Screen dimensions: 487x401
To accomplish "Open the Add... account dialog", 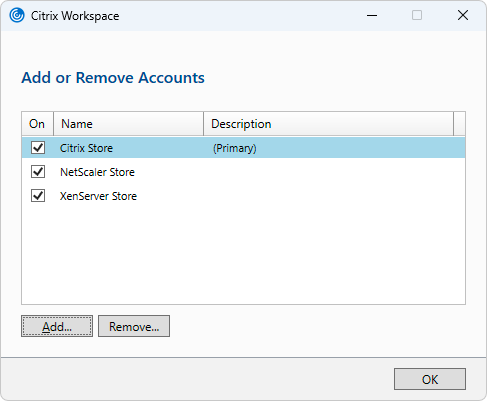I will click(x=57, y=326).
